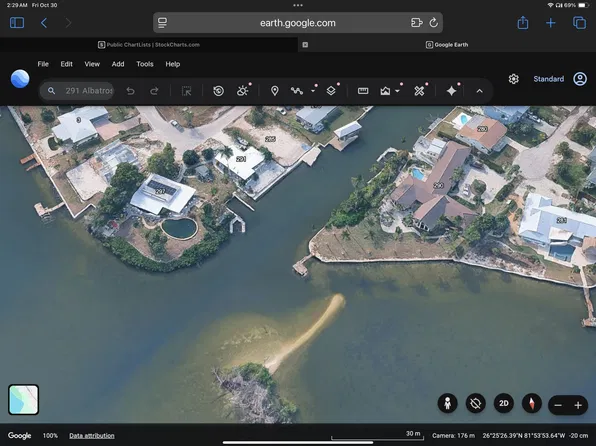Collapse the toolbar with the chevron
596x446 pixels.
click(x=479, y=91)
